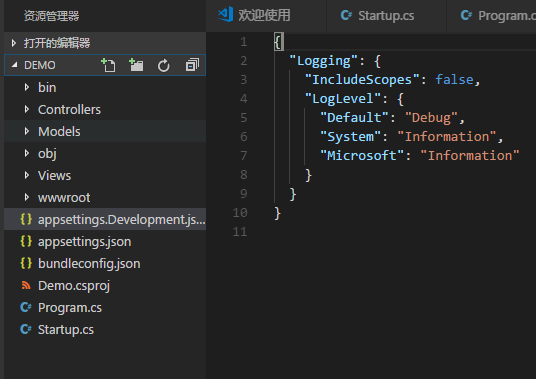Click line number 10 in the gutter
This screenshot has height=379, width=536.
pyautogui.click(x=240, y=213)
